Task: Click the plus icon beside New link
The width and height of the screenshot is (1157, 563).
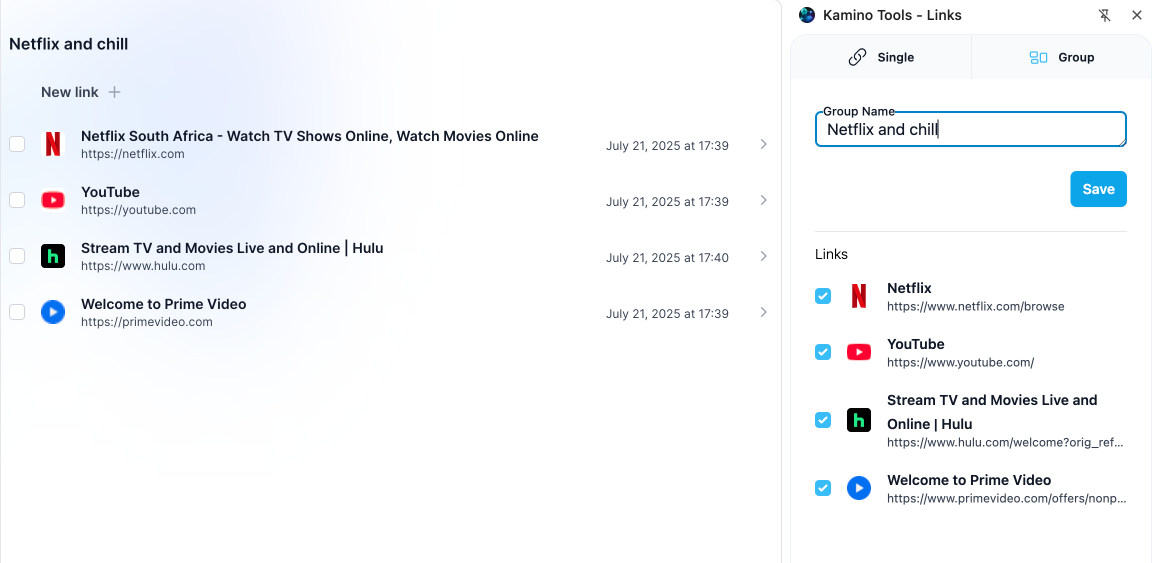Action: click(x=115, y=92)
